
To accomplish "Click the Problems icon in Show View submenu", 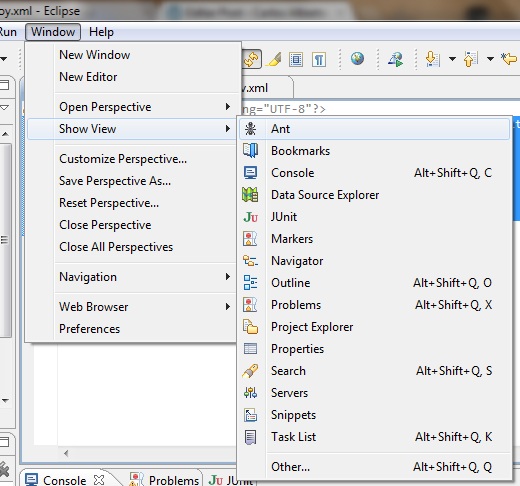I will click(250, 305).
